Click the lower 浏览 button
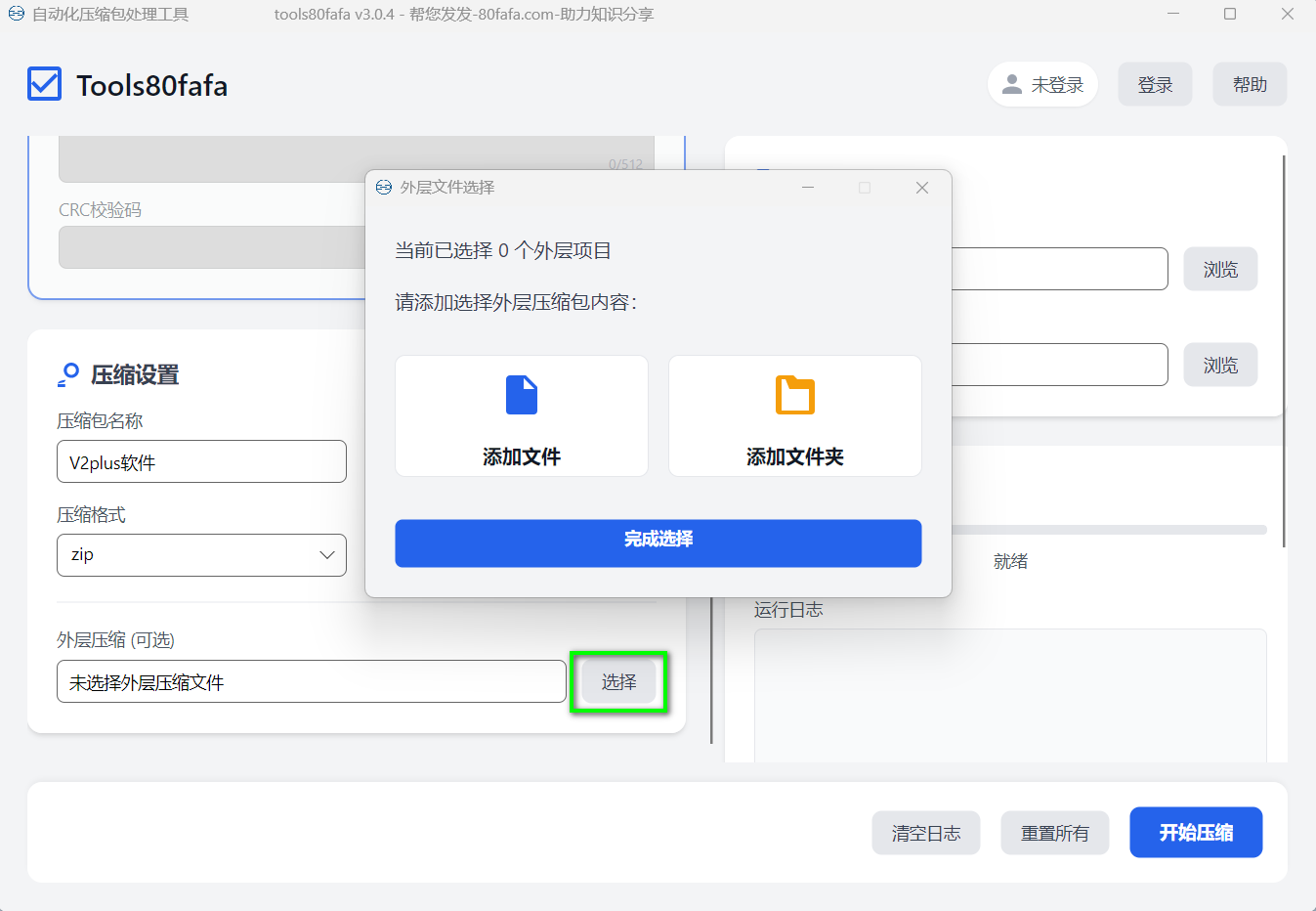The image size is (1316, 911). point(1220,366)
